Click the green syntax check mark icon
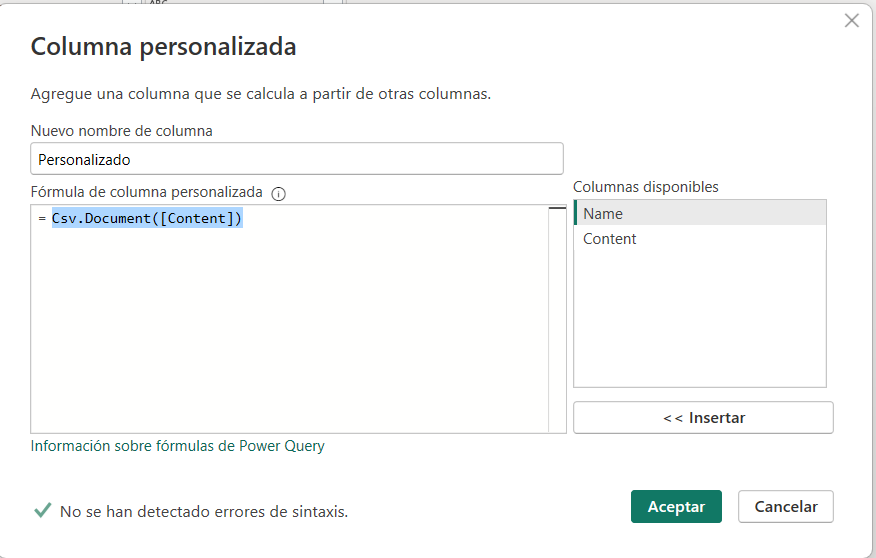The height and width of the screenshot is (558, 876). 43,510
